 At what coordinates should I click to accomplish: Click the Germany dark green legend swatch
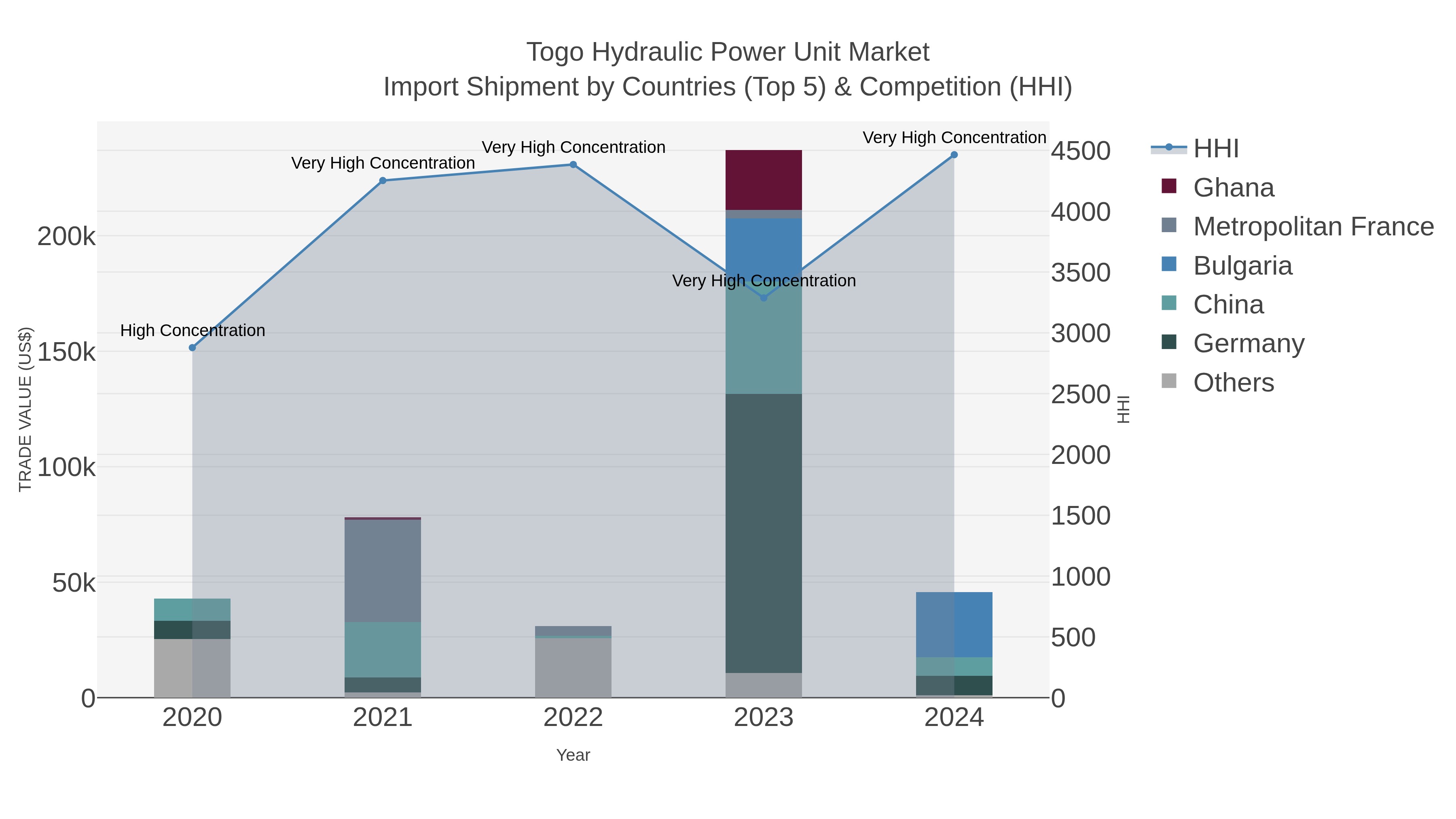[x=1169, y=342]
